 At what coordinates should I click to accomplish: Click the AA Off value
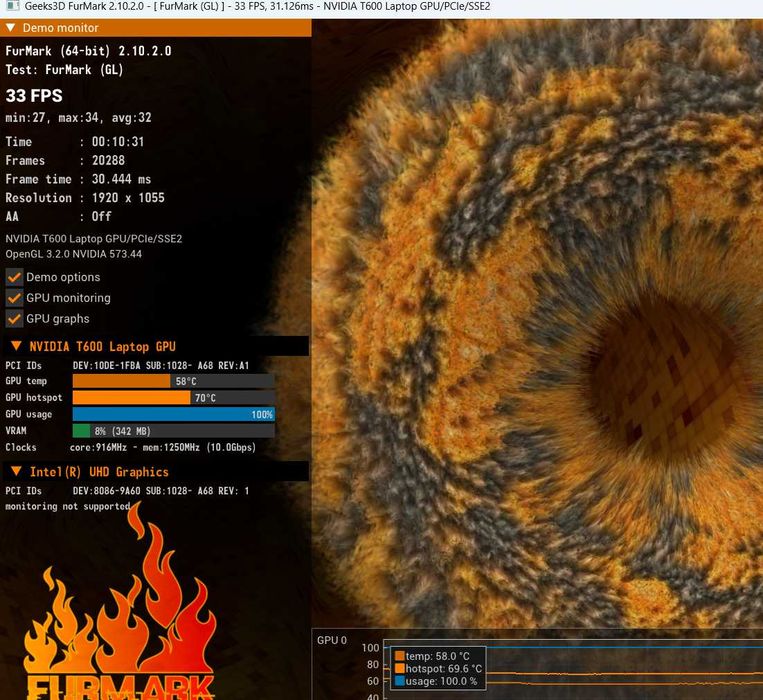pos(101,216)
